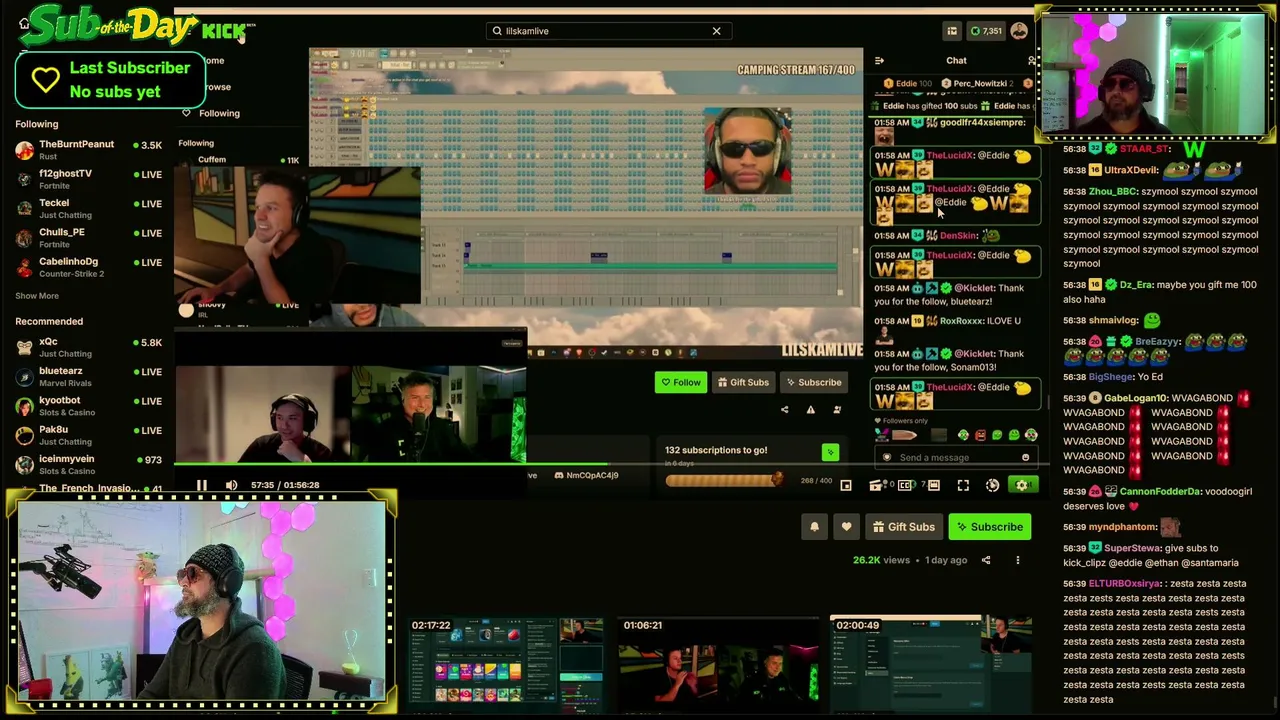Open the user profile avatar menu
Viewport: 1280px width, 720px height.
(x=1019, y=31)
